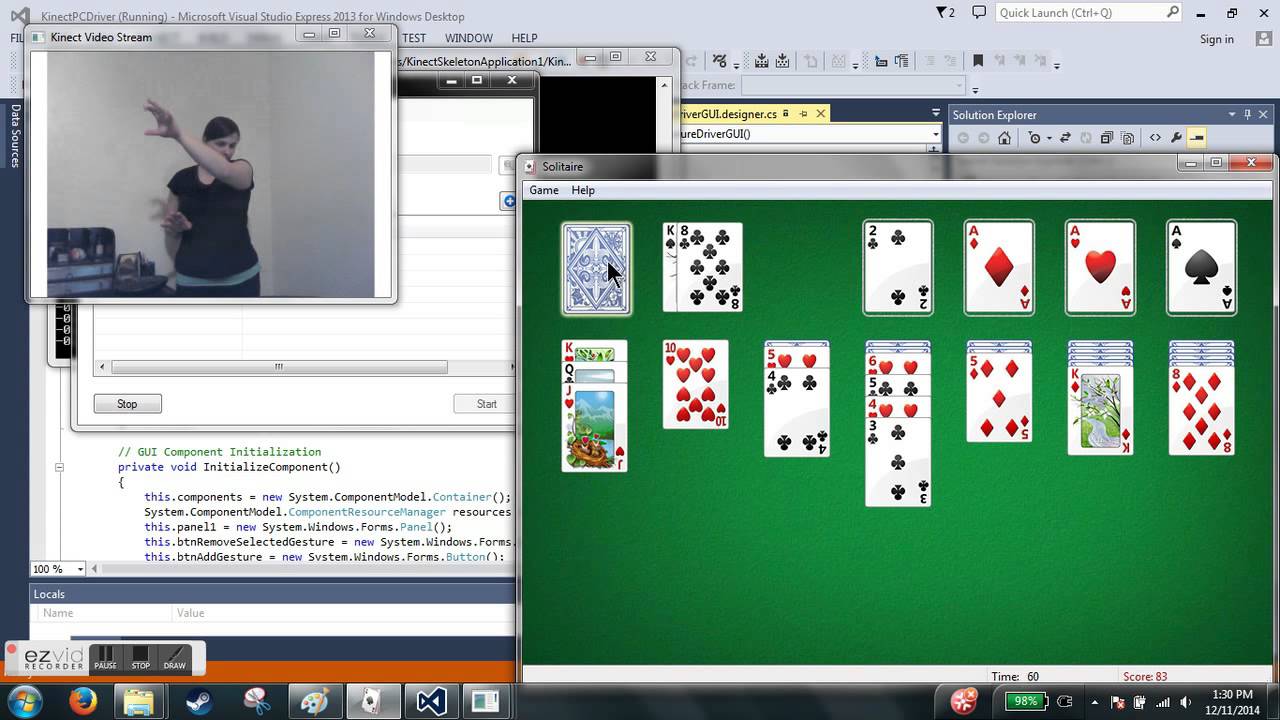This screenshot has width=1280, height=720.
Task: Close the DriverGUI.designer.cs tab
Action: [x=821, y=114]
